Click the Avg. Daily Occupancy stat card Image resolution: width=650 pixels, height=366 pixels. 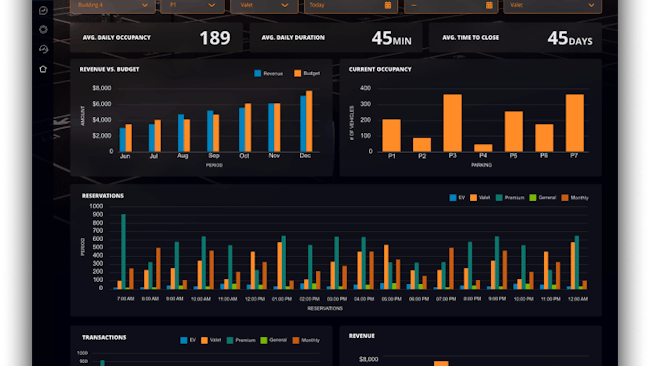156,38
